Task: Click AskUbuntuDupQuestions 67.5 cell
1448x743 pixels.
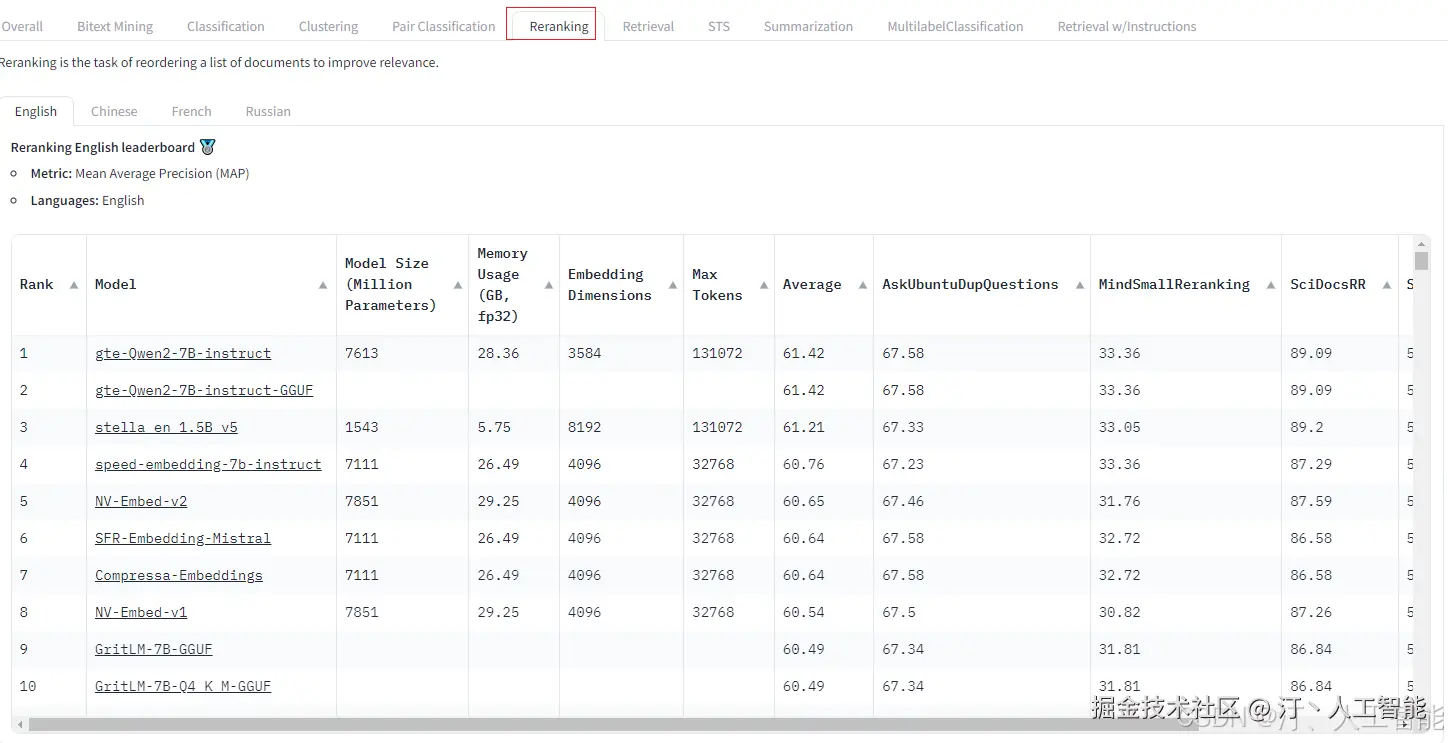Action: pyautogui.click(x=899, y=612)
